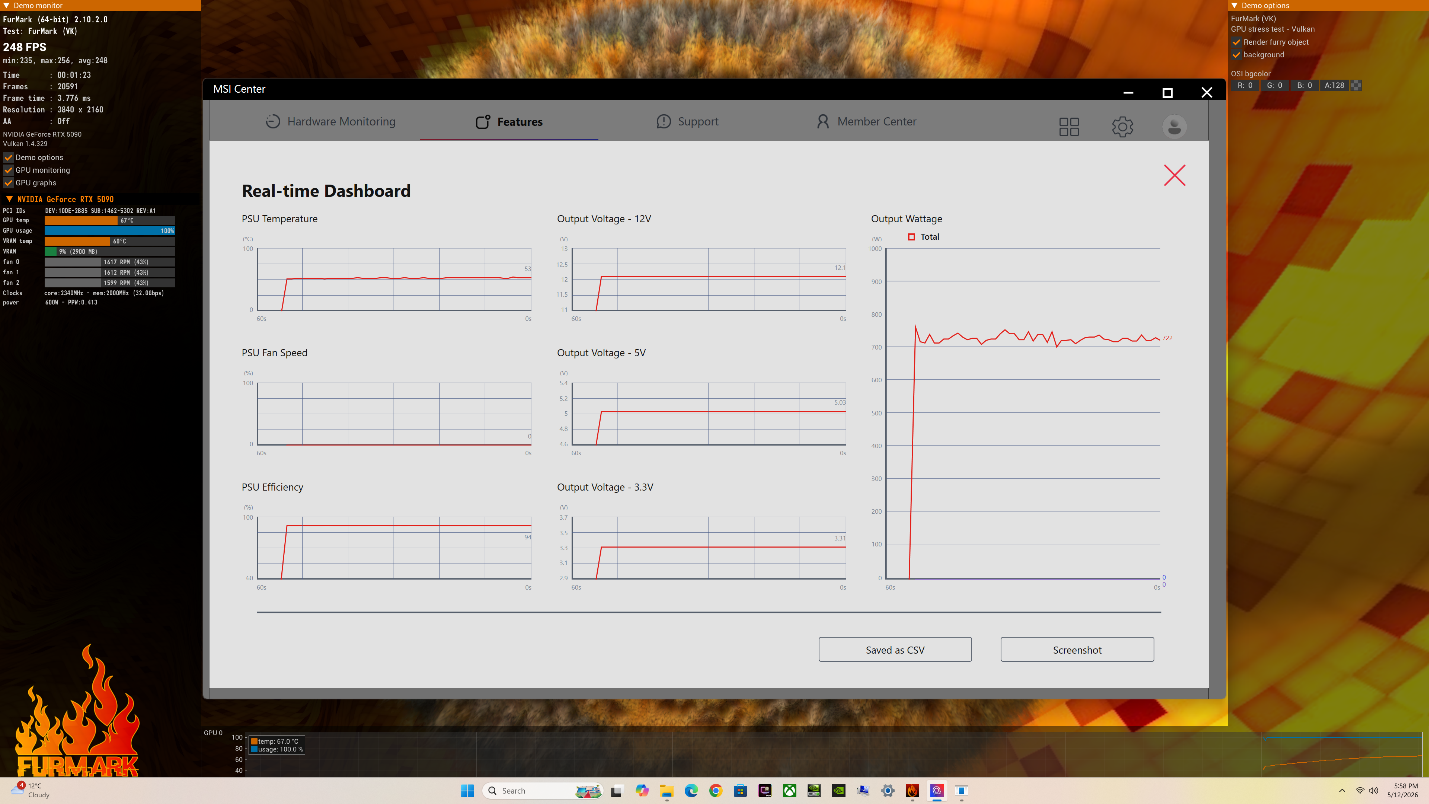The image size is (1429, 804).
Task: Collapse the NVIDIA GeForce RTX 5090 section
Action: 100,199
